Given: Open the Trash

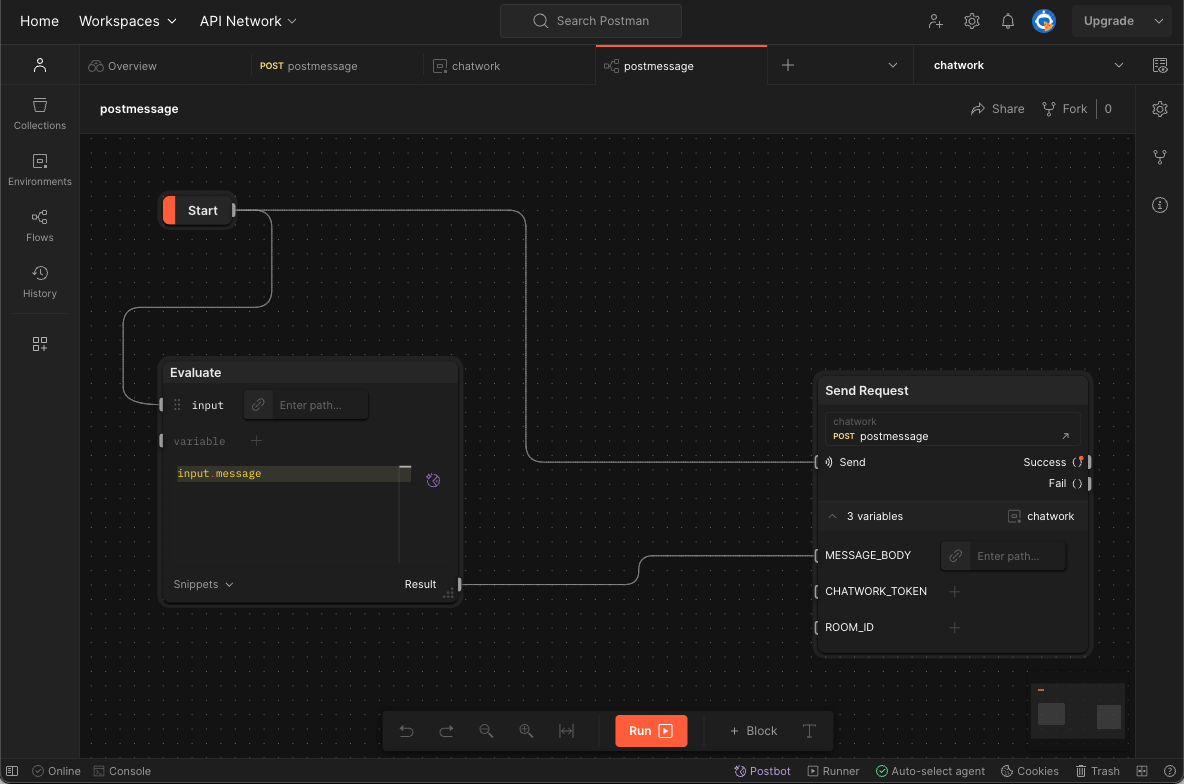Looking at the screenshot, I should coord(1097,771).
